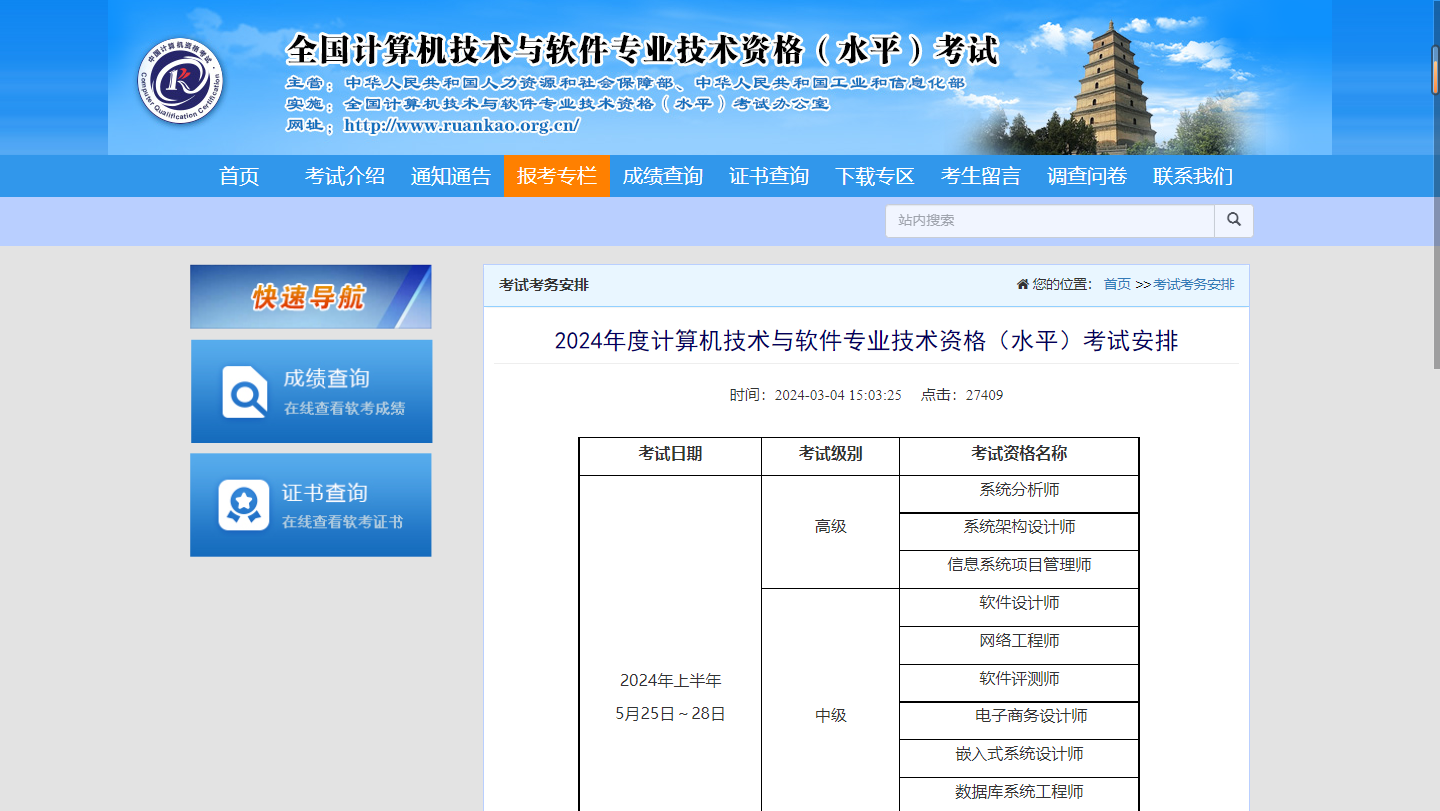Viewport: 1440px width, 811px height.
Task: Click the 首页 breadcrumb link
Action: (1117, 285)
